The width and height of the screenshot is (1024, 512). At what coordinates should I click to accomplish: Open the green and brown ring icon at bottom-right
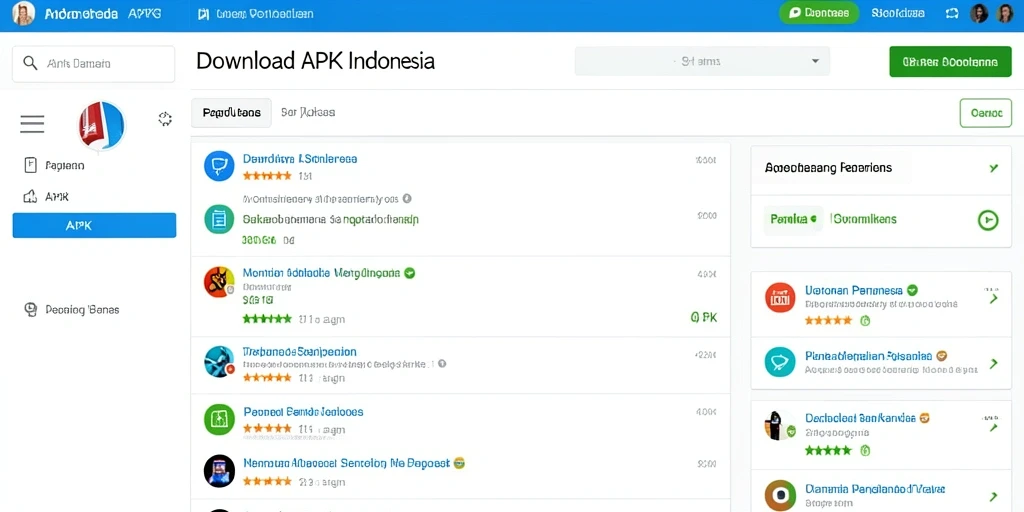780,495
